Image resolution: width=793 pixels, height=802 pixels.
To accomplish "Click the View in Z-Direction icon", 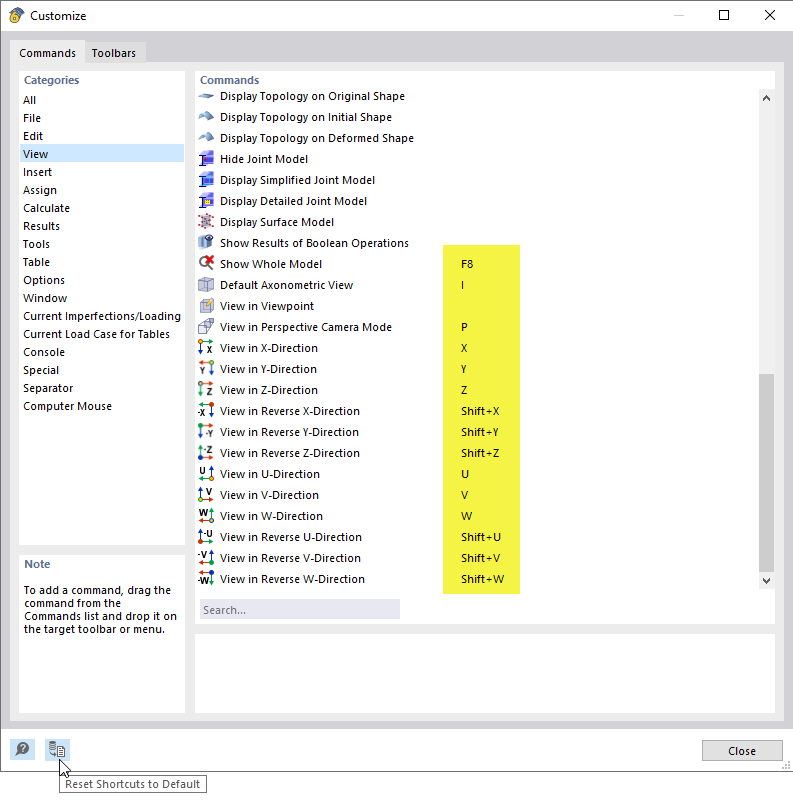I will (206, 389).
